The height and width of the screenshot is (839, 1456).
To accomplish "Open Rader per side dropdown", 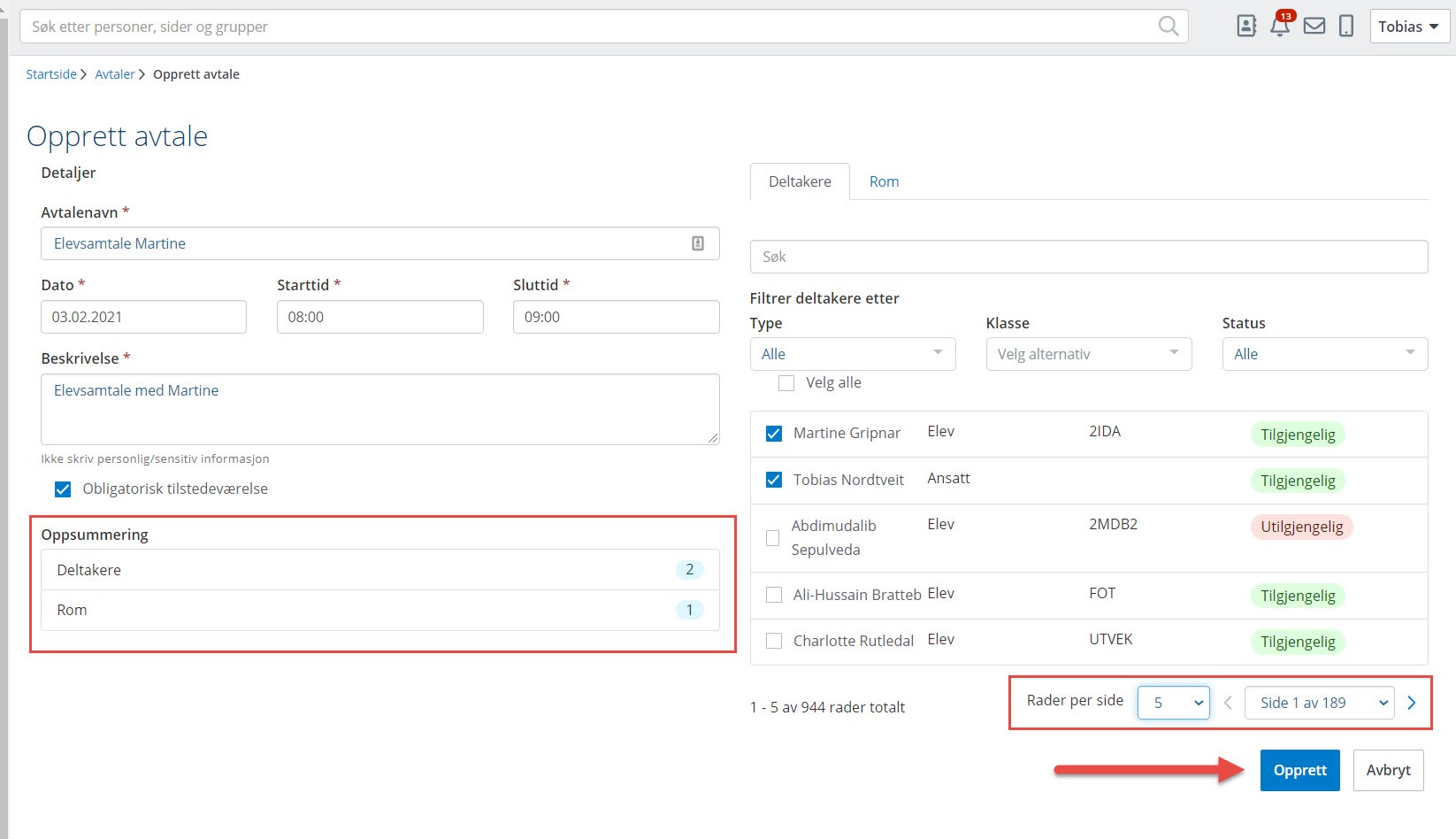I will 1173,703.
